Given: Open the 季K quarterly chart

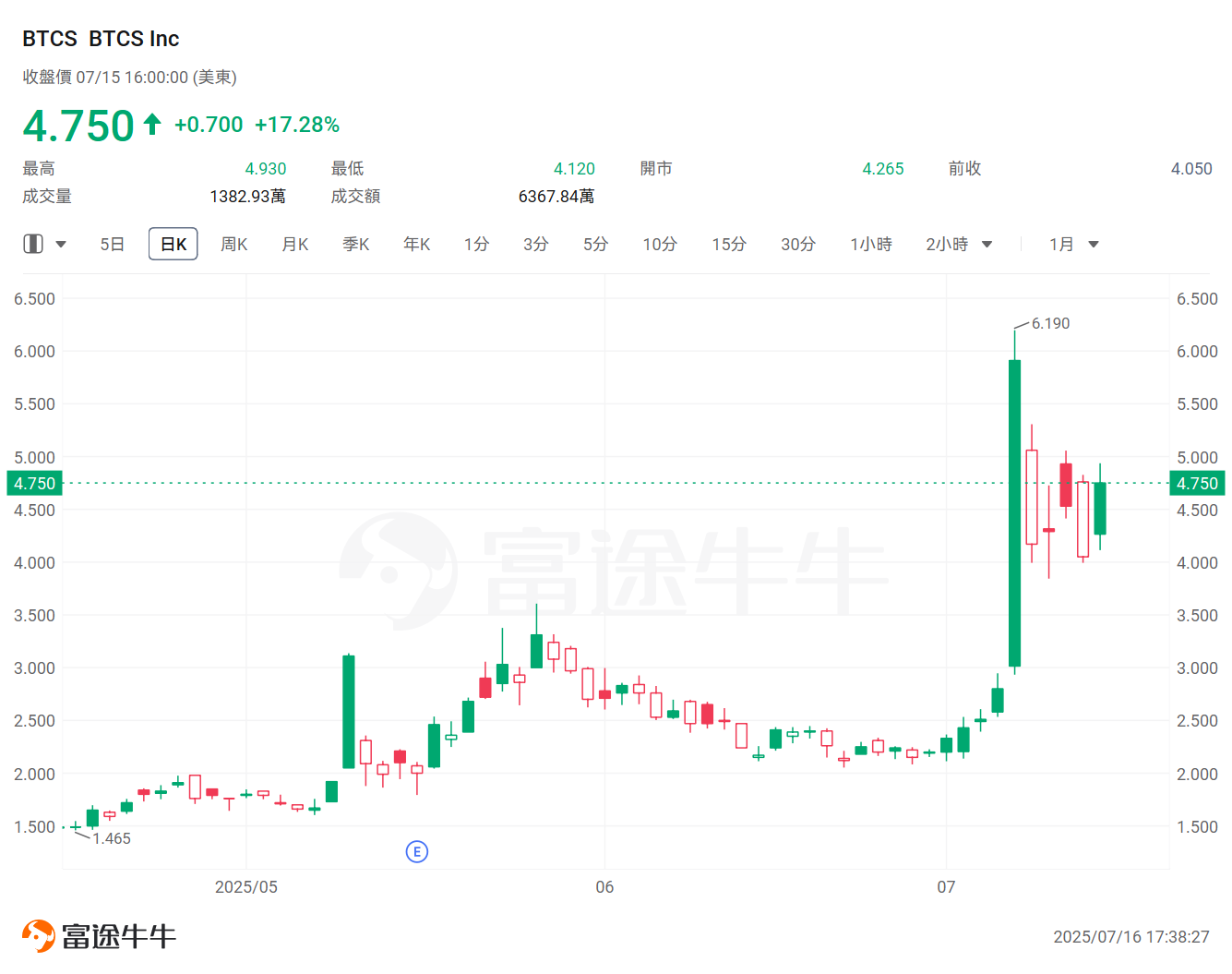Looking at the screenshot, I should (x=355, y=245).
